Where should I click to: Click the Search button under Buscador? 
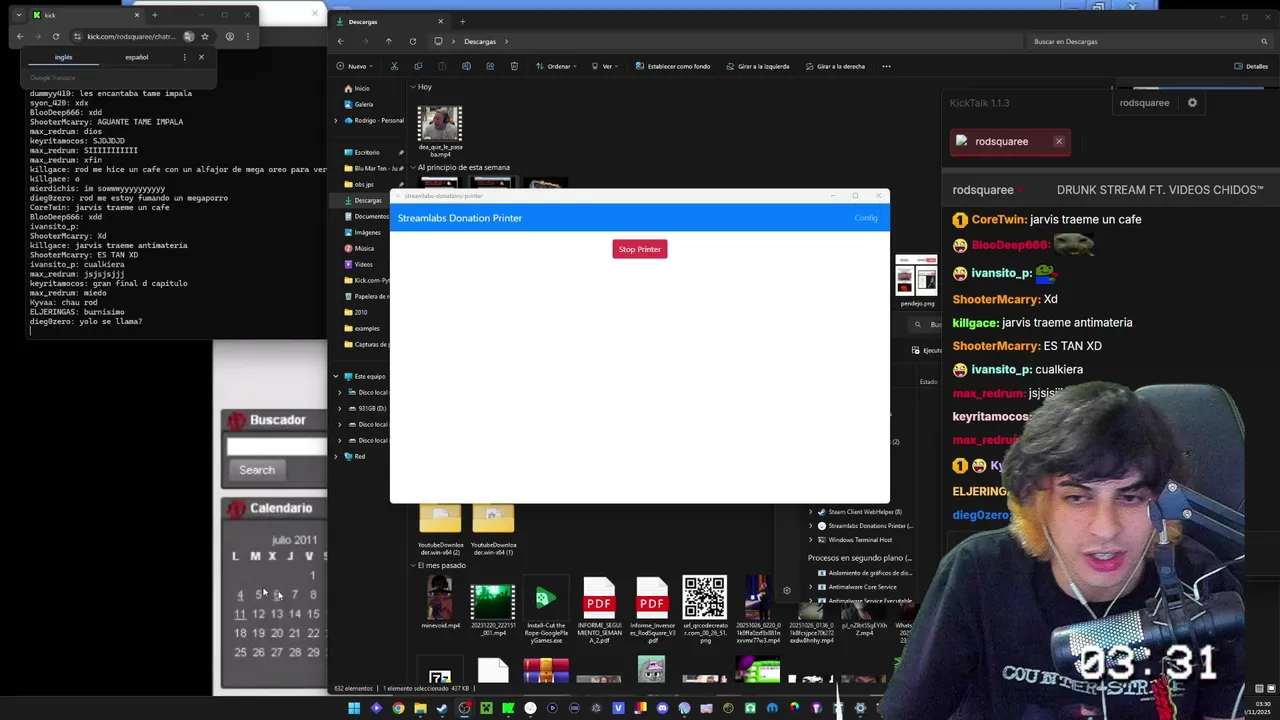257,470
